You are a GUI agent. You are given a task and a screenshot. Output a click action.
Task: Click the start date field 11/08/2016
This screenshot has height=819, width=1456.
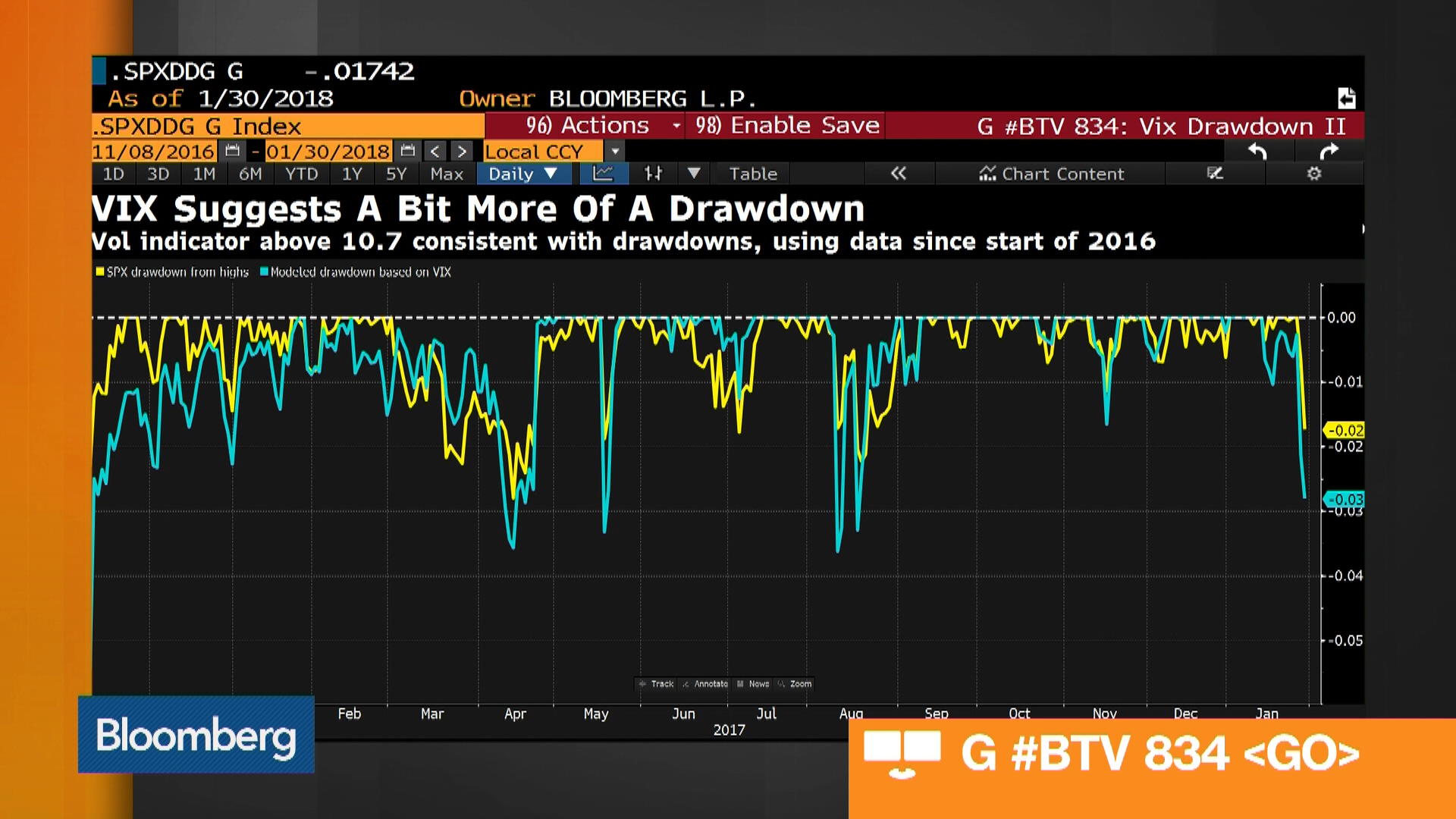(x=154, y=151)
